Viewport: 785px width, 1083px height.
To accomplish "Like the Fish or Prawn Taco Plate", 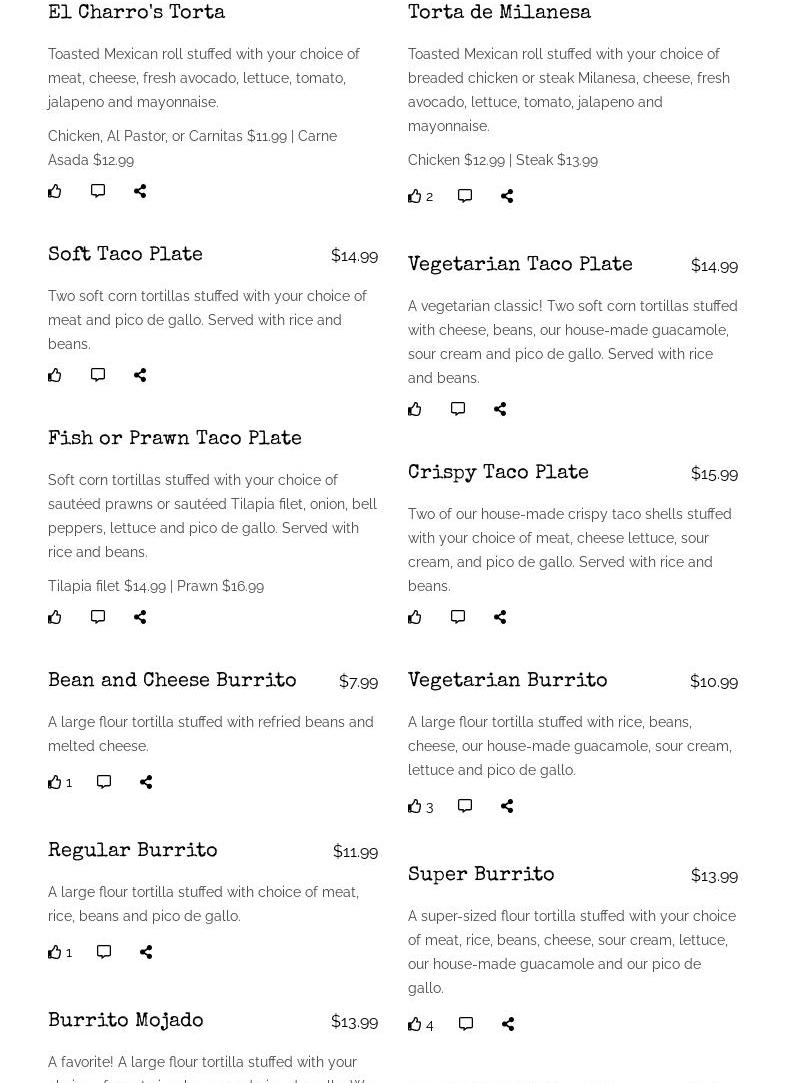I will [55, 617].
